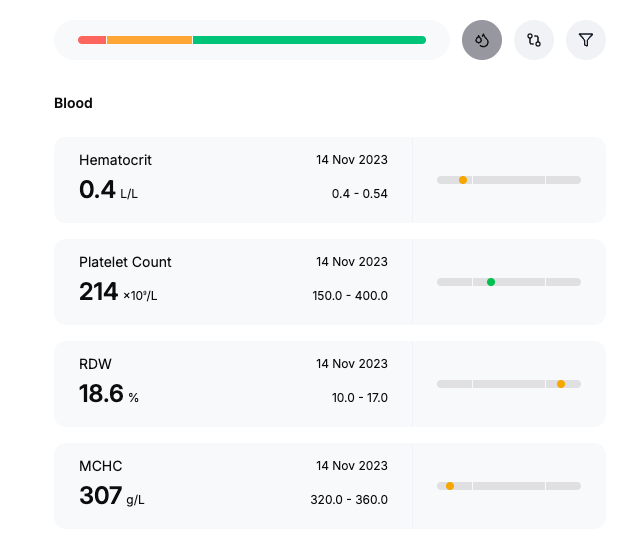Open the Platelet Count result card
Viewport: 633px width, 544px height.
pos(330,282)
